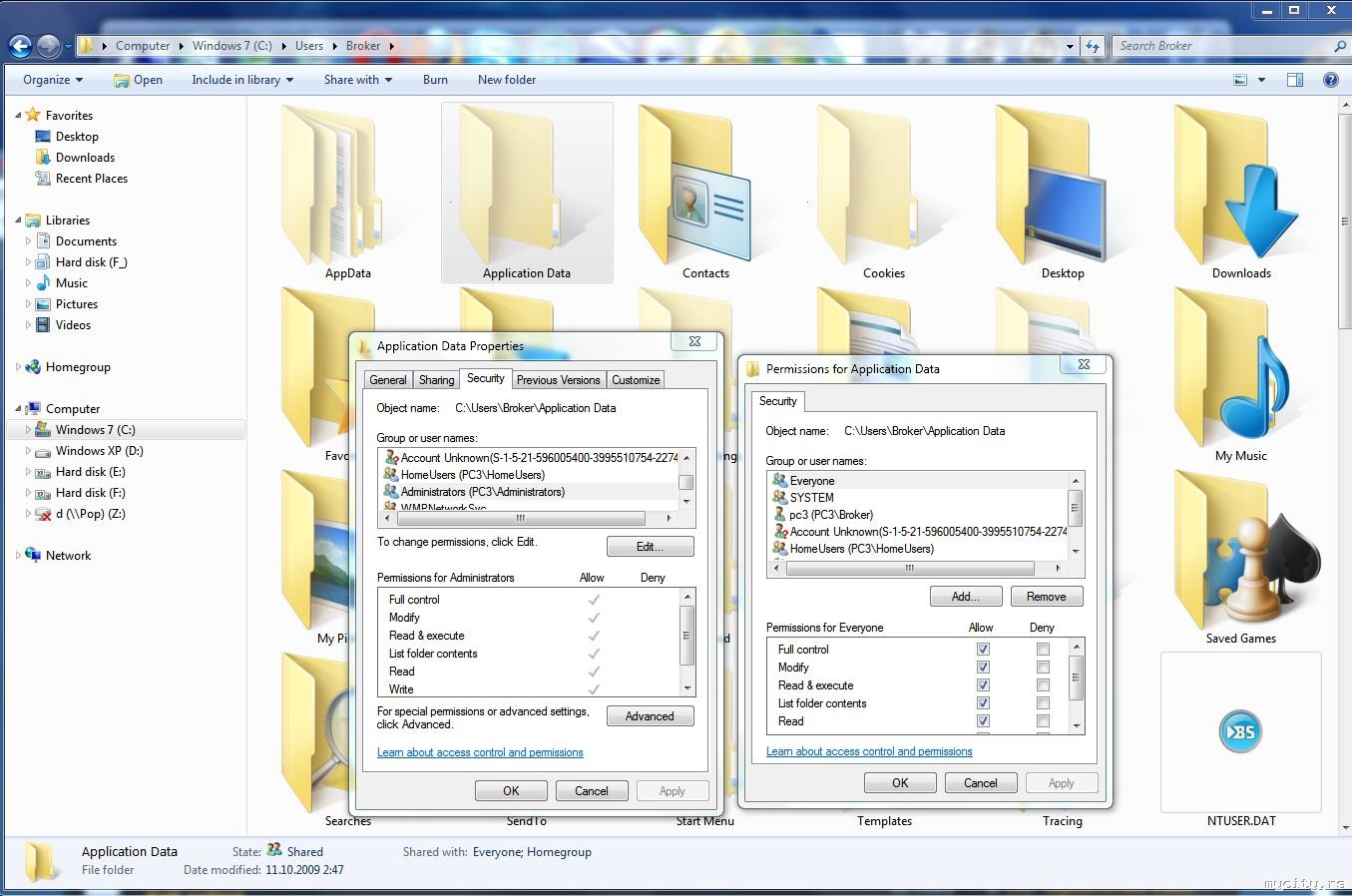Click New folder in the Explorer toolbar
Screen dimensions: 1352x896
[507, 80]
